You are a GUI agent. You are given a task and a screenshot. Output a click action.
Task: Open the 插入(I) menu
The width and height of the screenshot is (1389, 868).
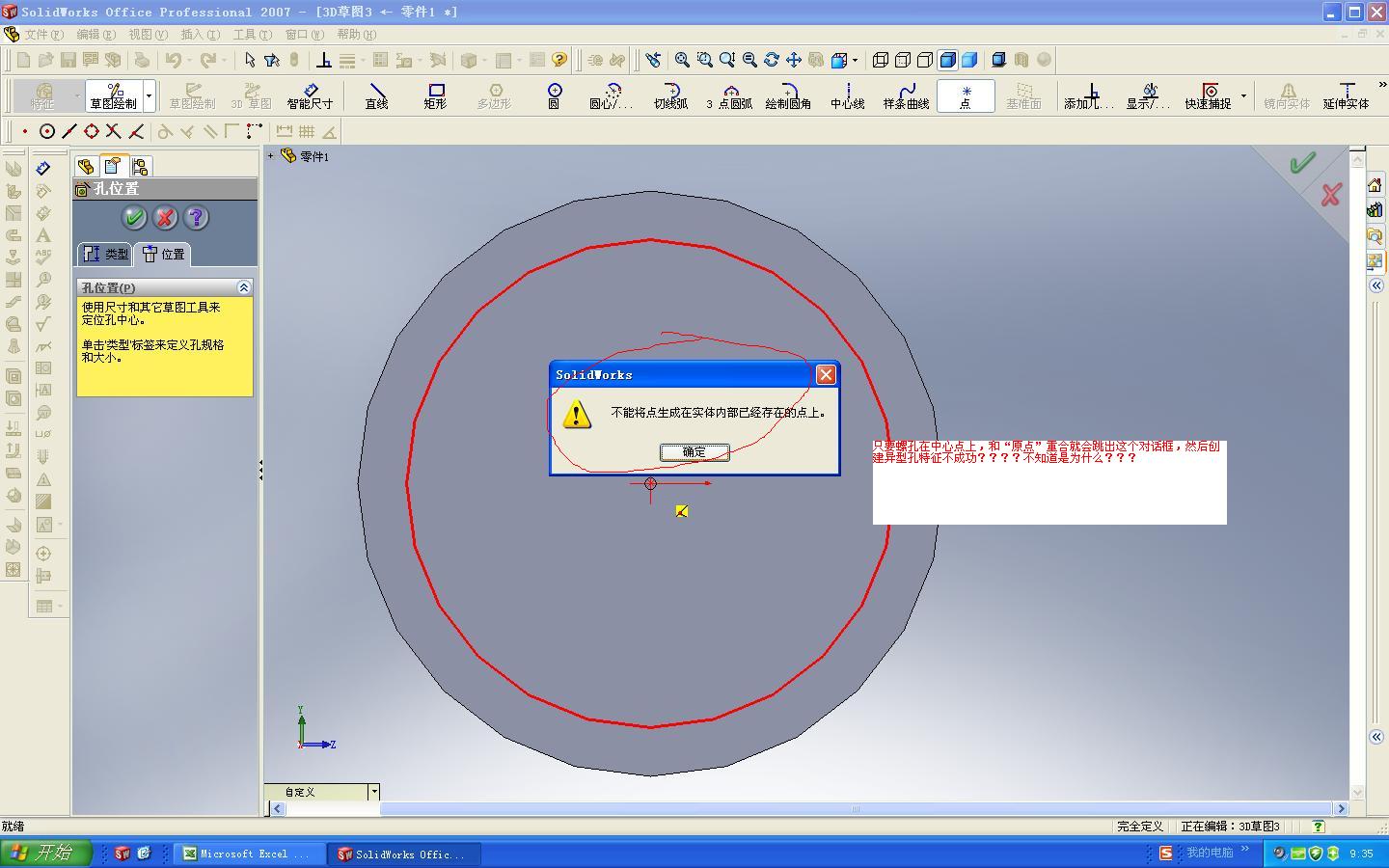tap(201, 35)
